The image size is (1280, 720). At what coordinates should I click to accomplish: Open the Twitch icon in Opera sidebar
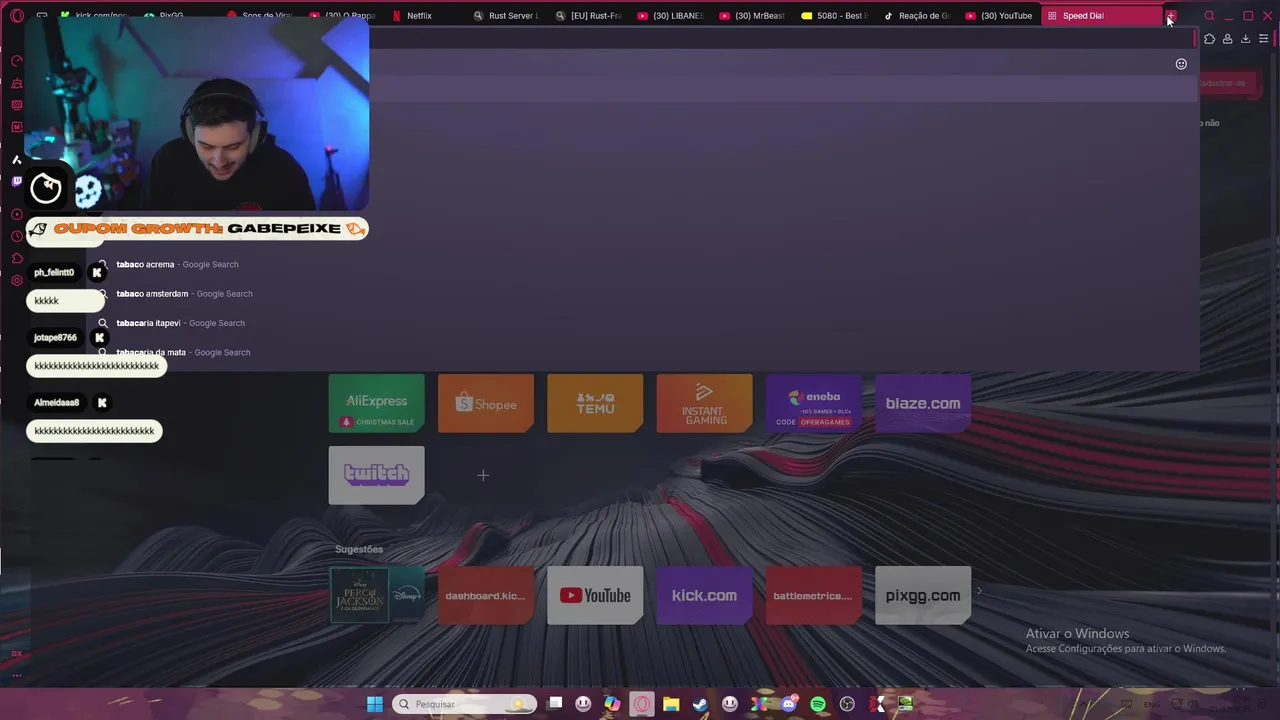click(16, 182)
